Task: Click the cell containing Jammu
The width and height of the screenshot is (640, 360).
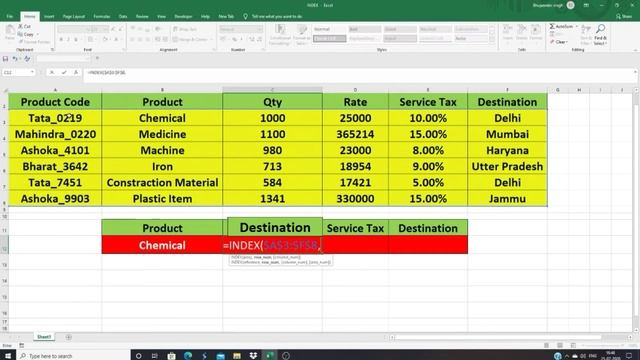Action: point(507,199)
